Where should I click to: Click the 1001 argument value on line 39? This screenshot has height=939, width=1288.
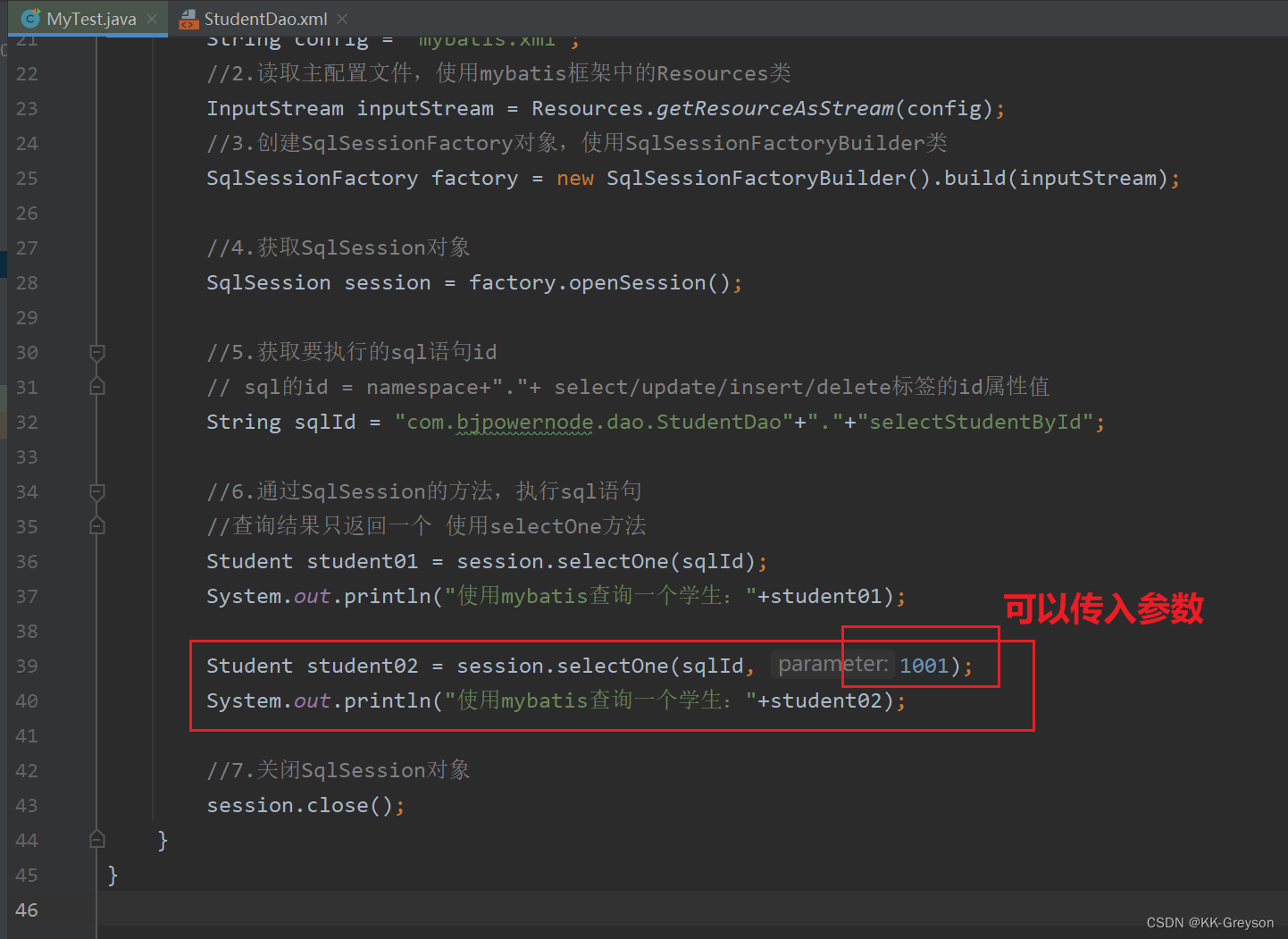(924, 667)
